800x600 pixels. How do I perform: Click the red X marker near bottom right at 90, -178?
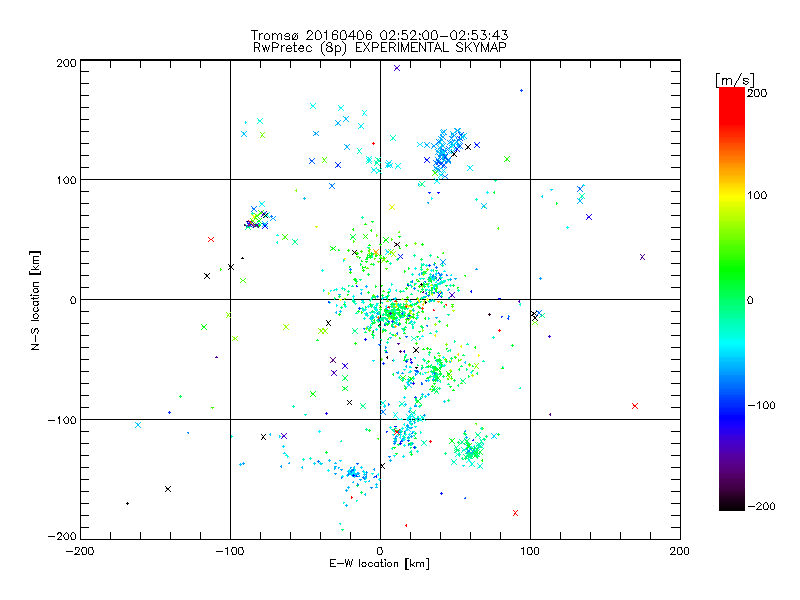point(515,513)
